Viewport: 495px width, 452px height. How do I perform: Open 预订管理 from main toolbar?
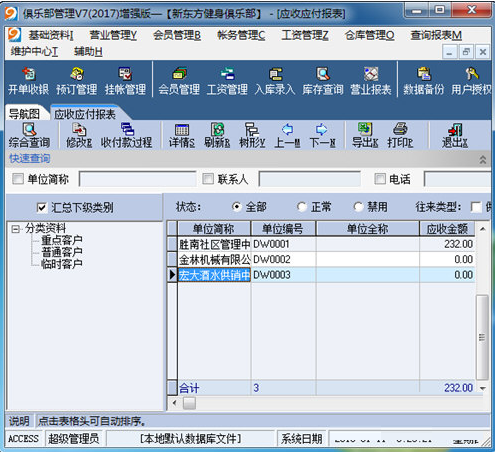pos(76,81)
